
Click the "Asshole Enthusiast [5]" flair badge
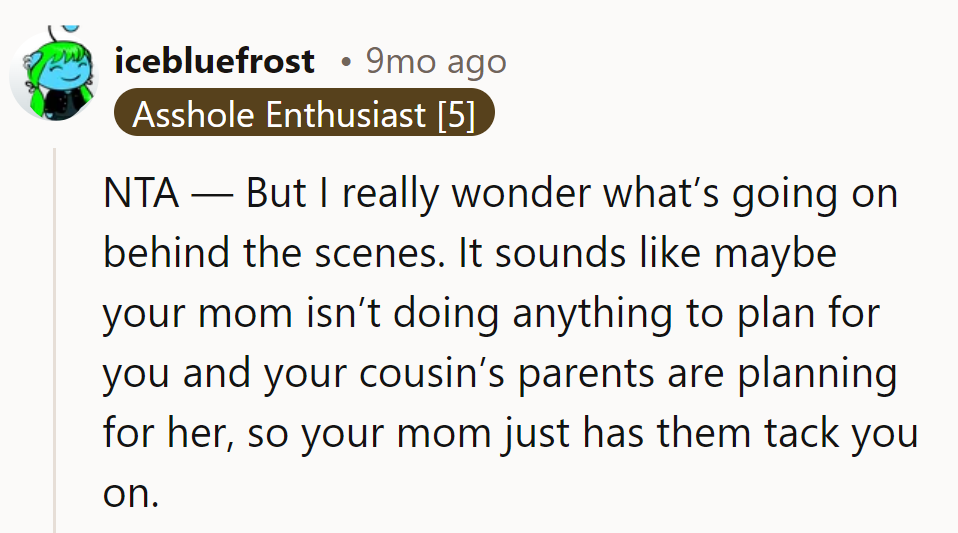pos(304,115)
